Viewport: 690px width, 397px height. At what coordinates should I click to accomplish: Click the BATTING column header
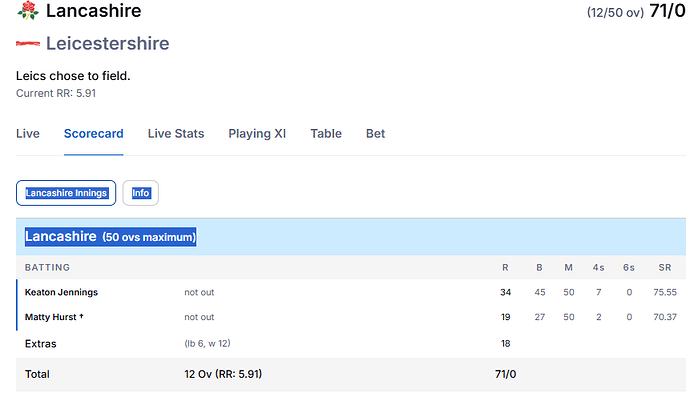coord(47,268)
